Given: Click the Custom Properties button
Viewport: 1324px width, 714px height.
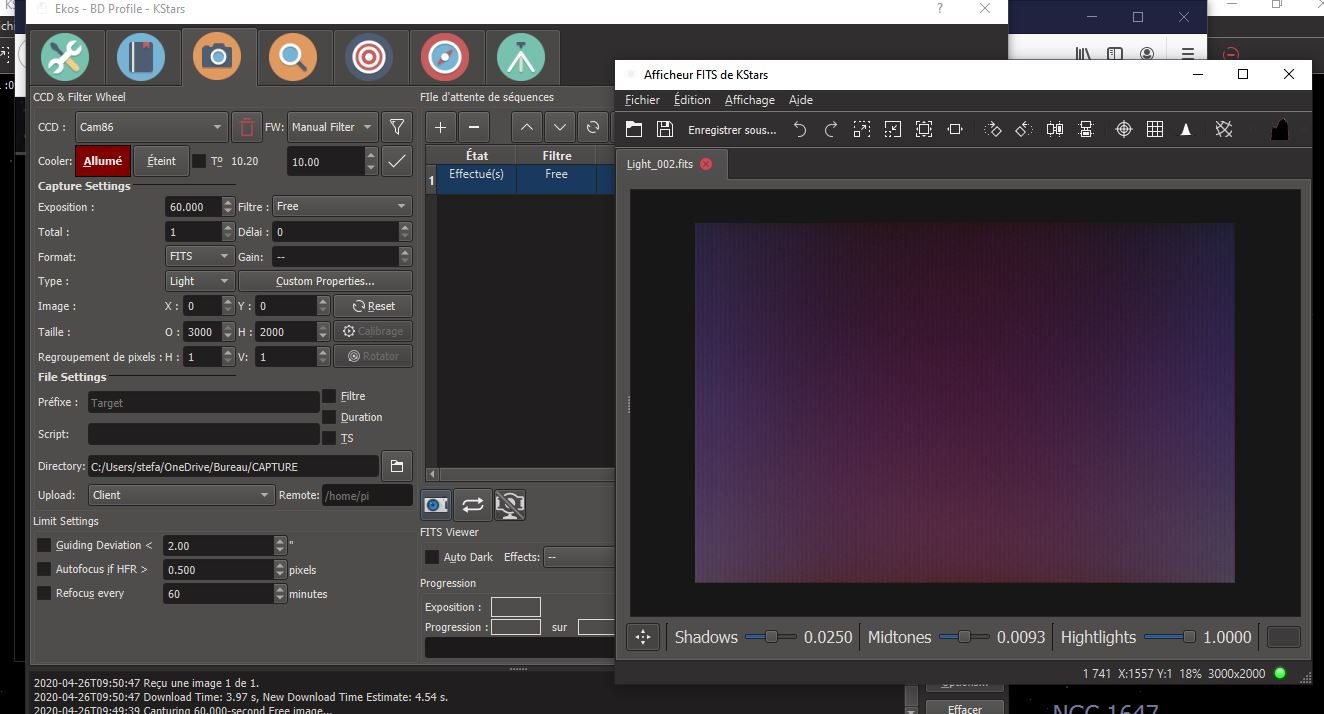Looking at the screenshot, I should (x=325, y=281).
